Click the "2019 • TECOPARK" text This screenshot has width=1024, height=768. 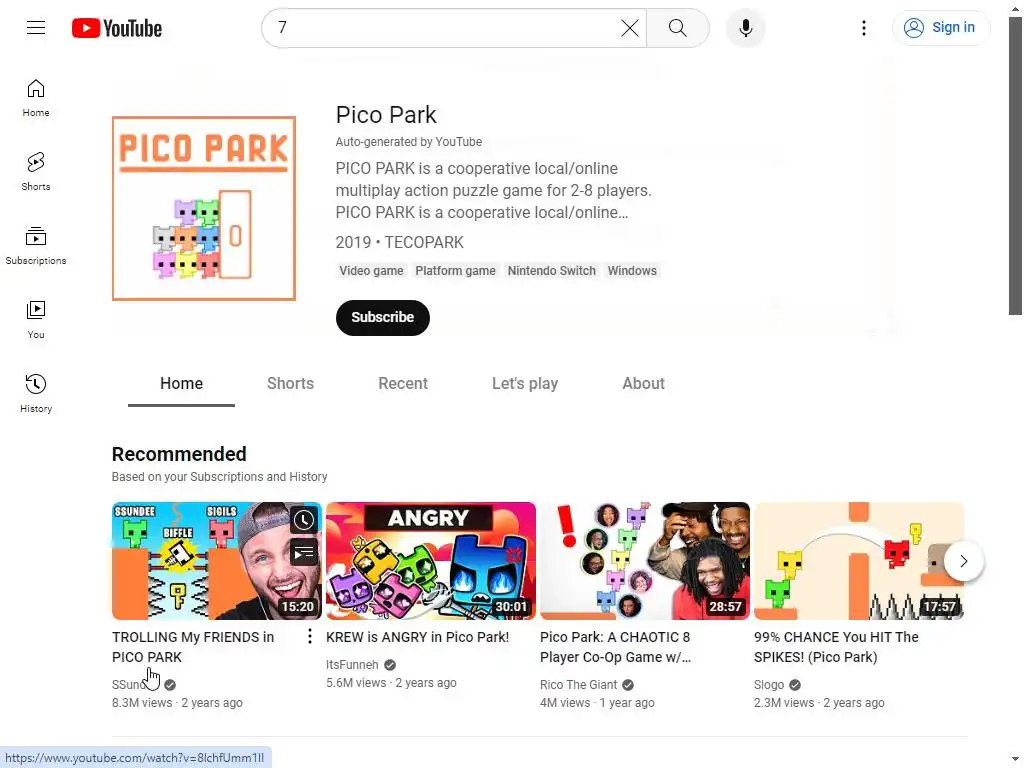coord(400,242)
